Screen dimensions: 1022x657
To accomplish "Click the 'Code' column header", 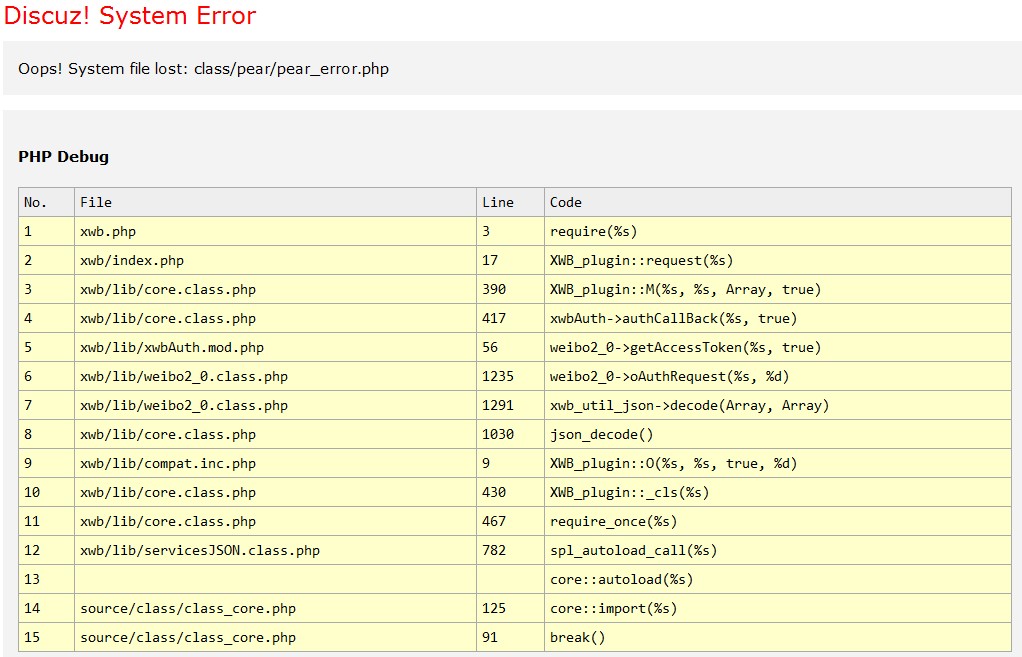I will click(778, 202).
